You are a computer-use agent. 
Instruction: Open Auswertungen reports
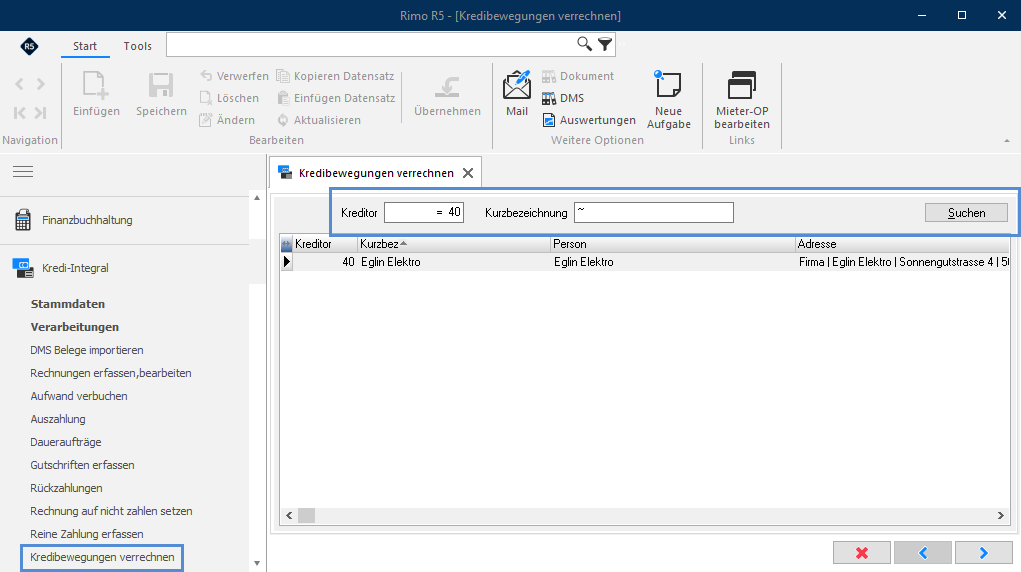(x=589, y=121)
